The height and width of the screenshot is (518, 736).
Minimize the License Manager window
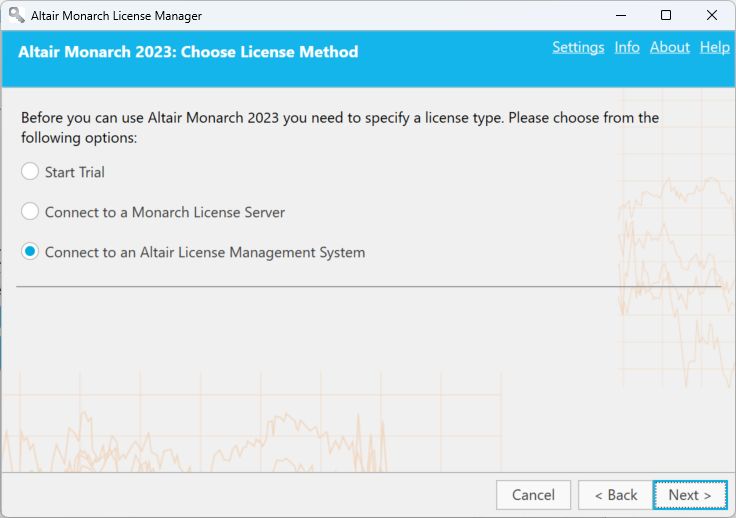621,15
